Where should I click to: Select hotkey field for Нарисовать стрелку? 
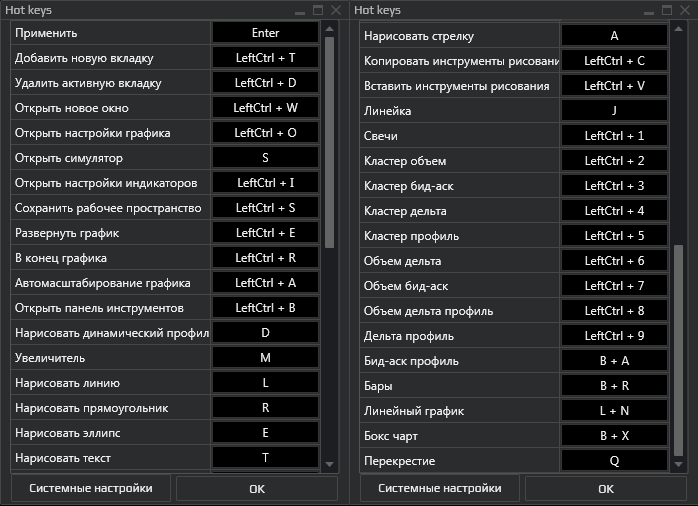[614, 35]
